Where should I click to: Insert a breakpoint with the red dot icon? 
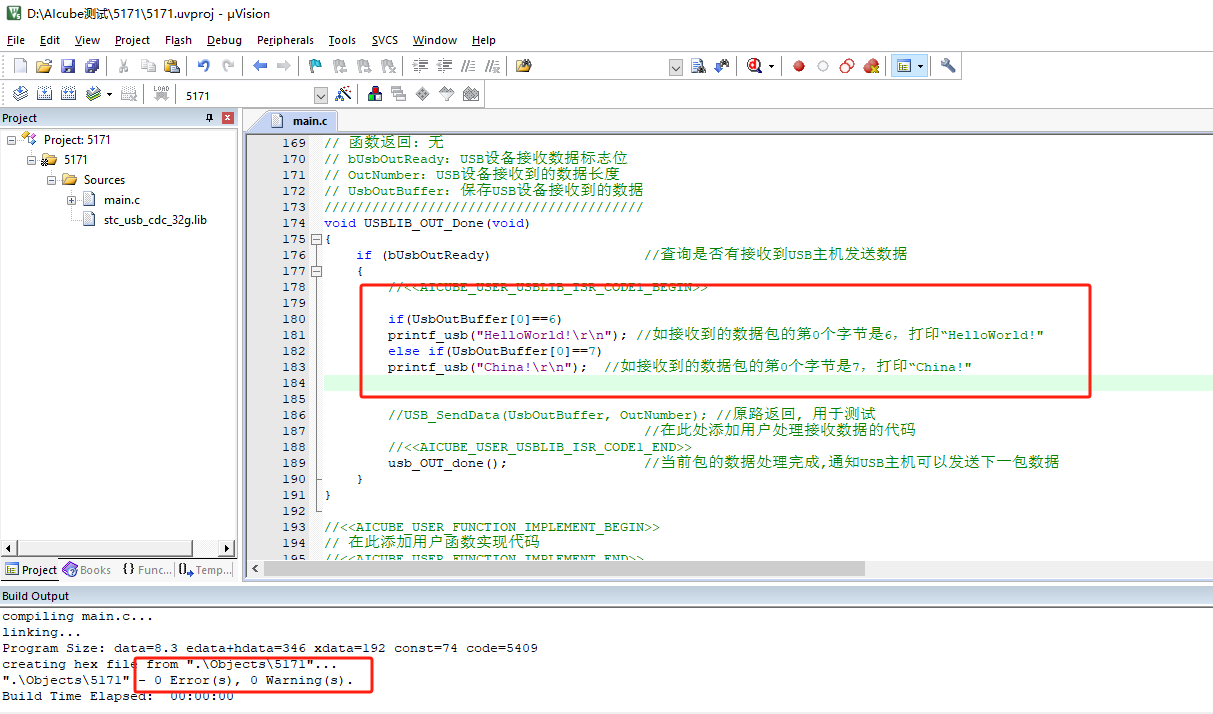click(x=799, y=66)
